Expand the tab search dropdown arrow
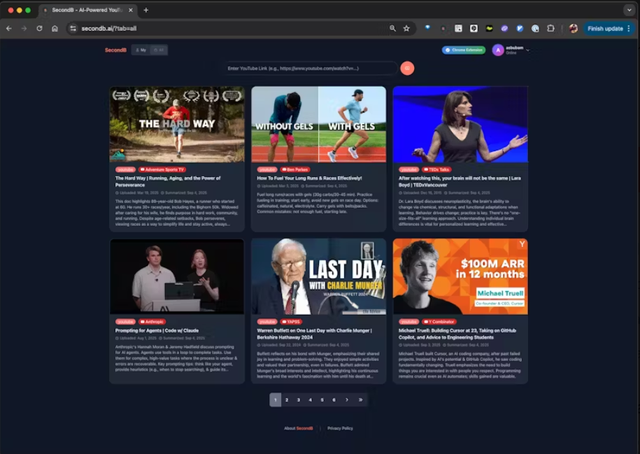The width and height of the screenshot is (640, 454). (x=629, y=10)
